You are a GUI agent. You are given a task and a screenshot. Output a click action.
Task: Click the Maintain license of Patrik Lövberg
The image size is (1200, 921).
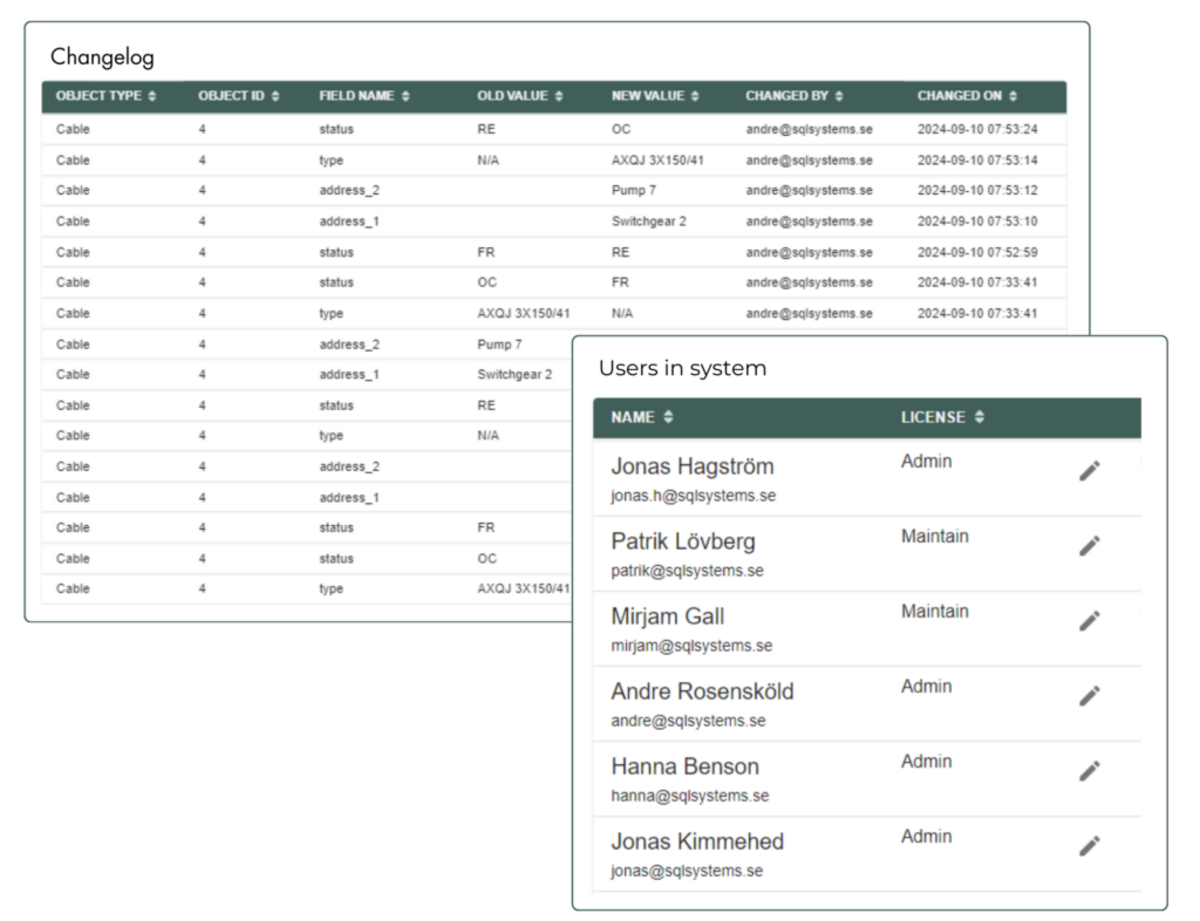point(934,537)
